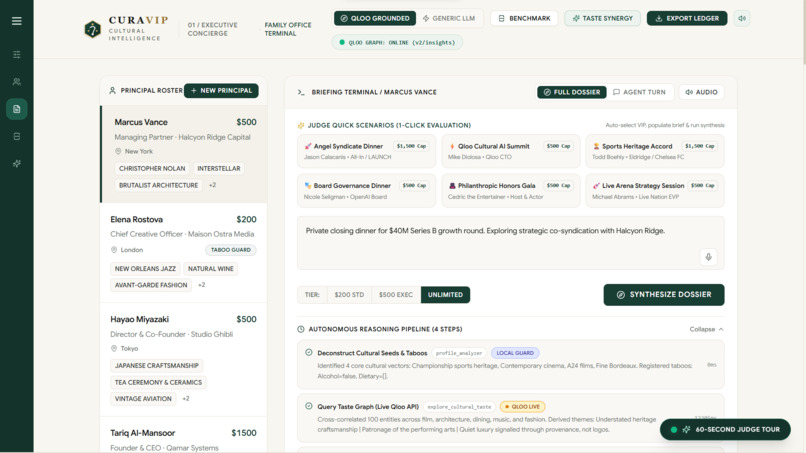Expand Hayao Miyazaki's +2 extra tags
This screenshot has width=806, height=453.
(186, 398)
